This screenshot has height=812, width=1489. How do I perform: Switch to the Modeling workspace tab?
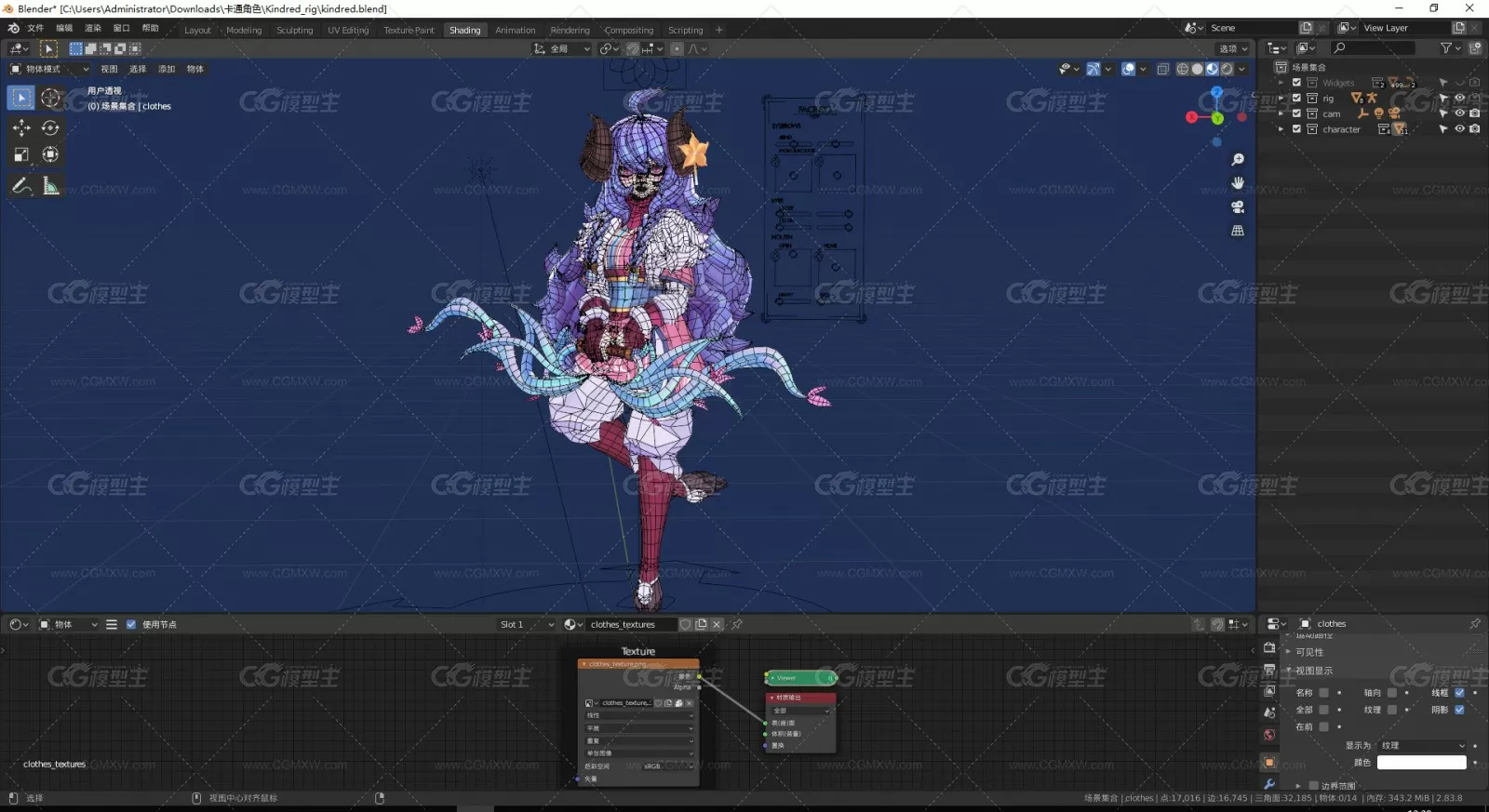click(244, 30)
